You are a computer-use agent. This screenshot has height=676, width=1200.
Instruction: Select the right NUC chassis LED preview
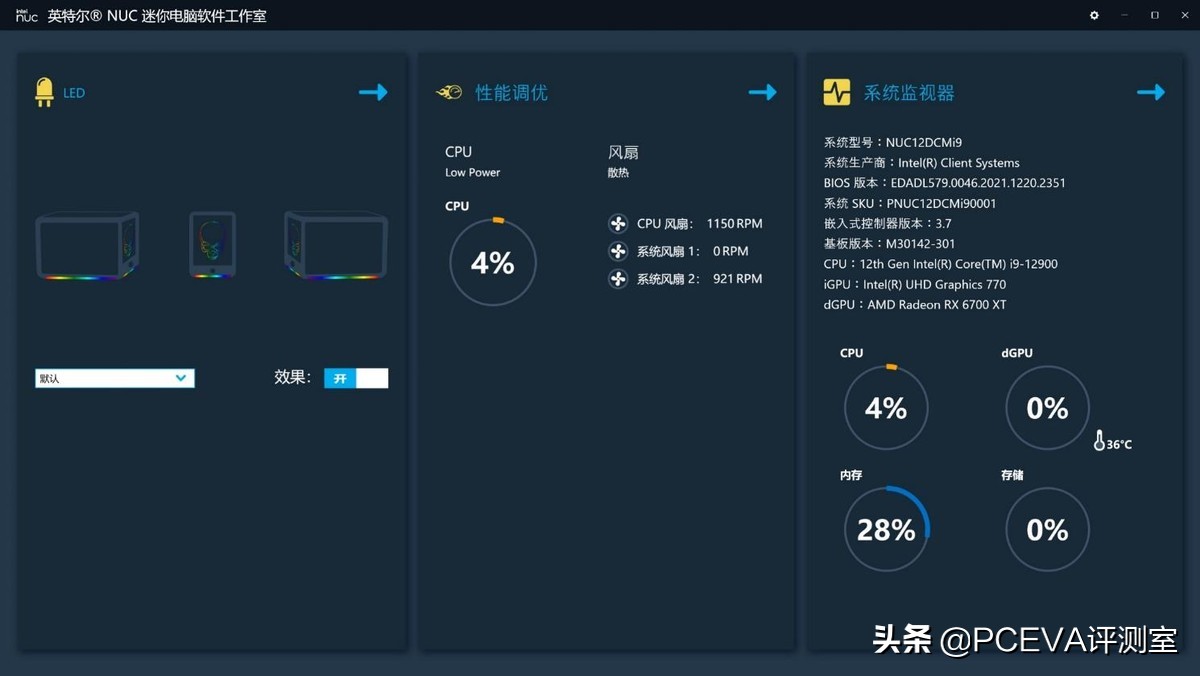336,245
